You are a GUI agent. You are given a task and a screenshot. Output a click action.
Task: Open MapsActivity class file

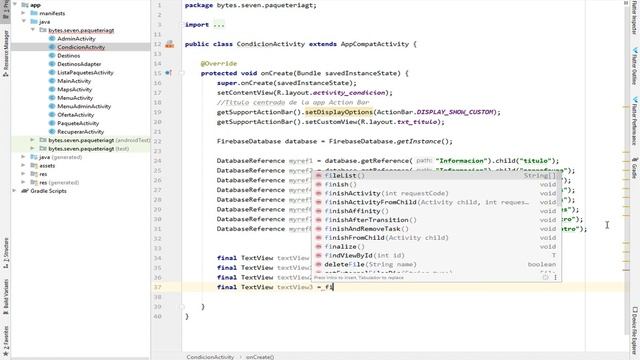(x=74, y=89)
